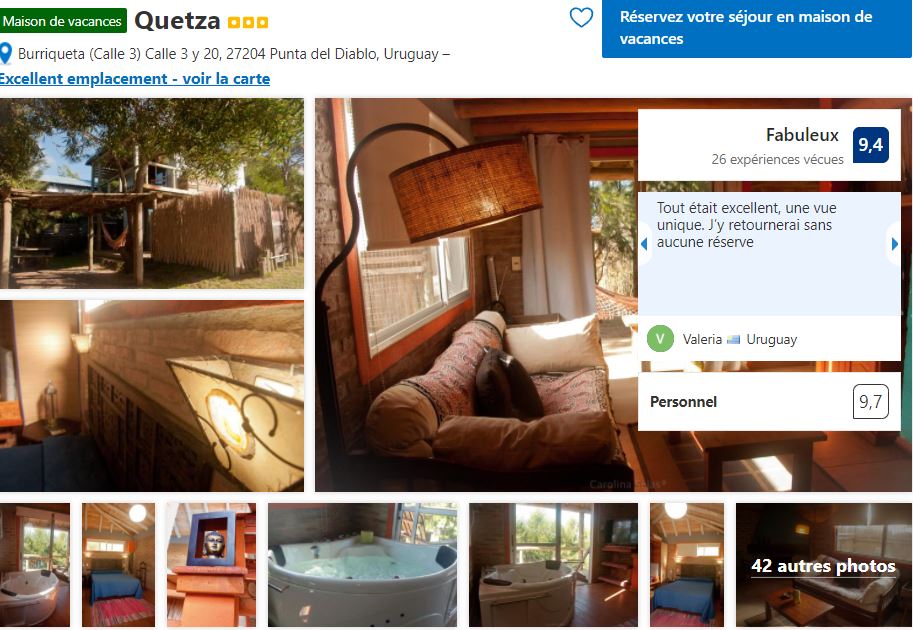Open "42 autres photos" gallery thumbnail
This screenshot has width=913, height=630.
(x=823, y=565)
